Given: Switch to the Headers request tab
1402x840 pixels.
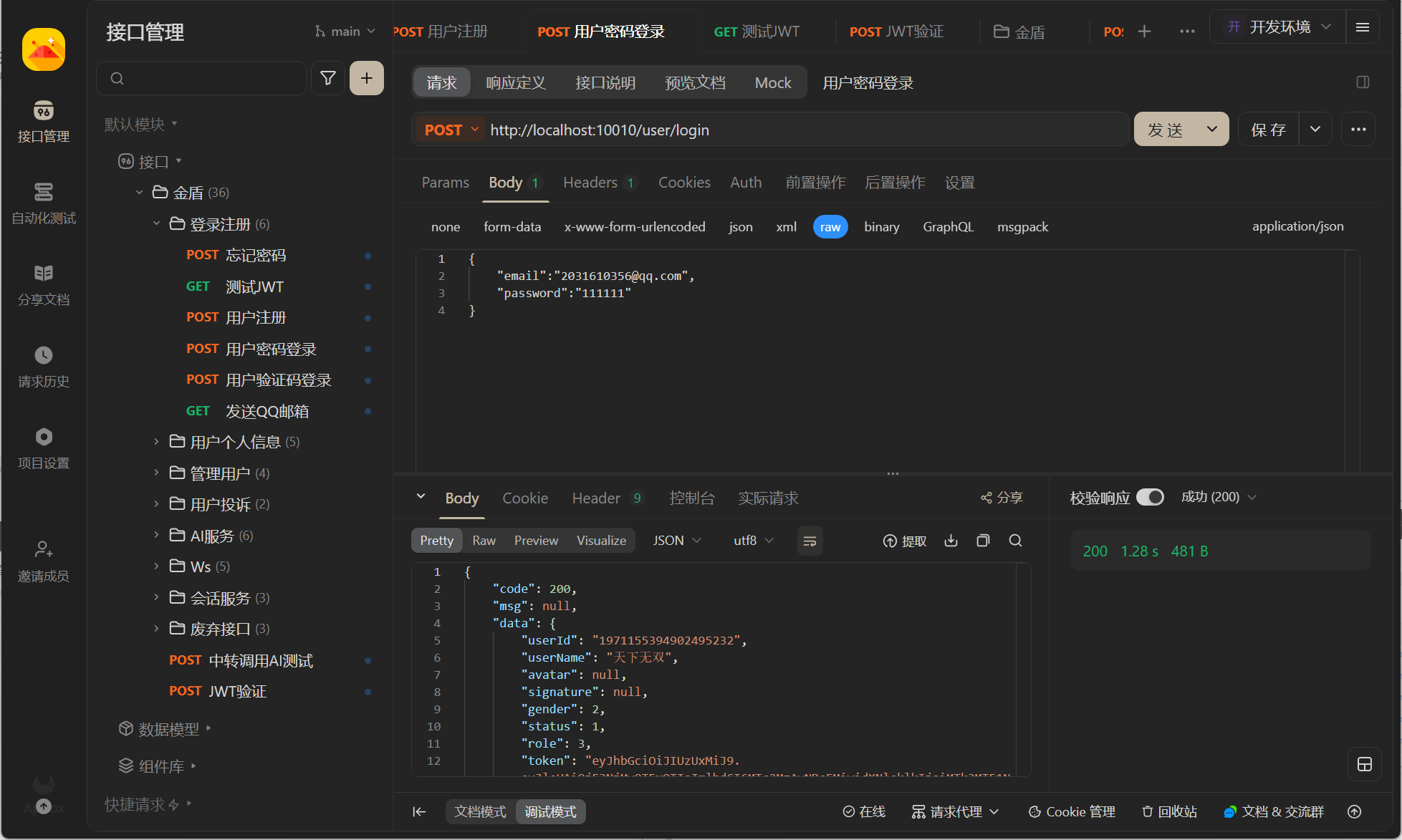Looking at the screenshot, I should tap(590, 183).
